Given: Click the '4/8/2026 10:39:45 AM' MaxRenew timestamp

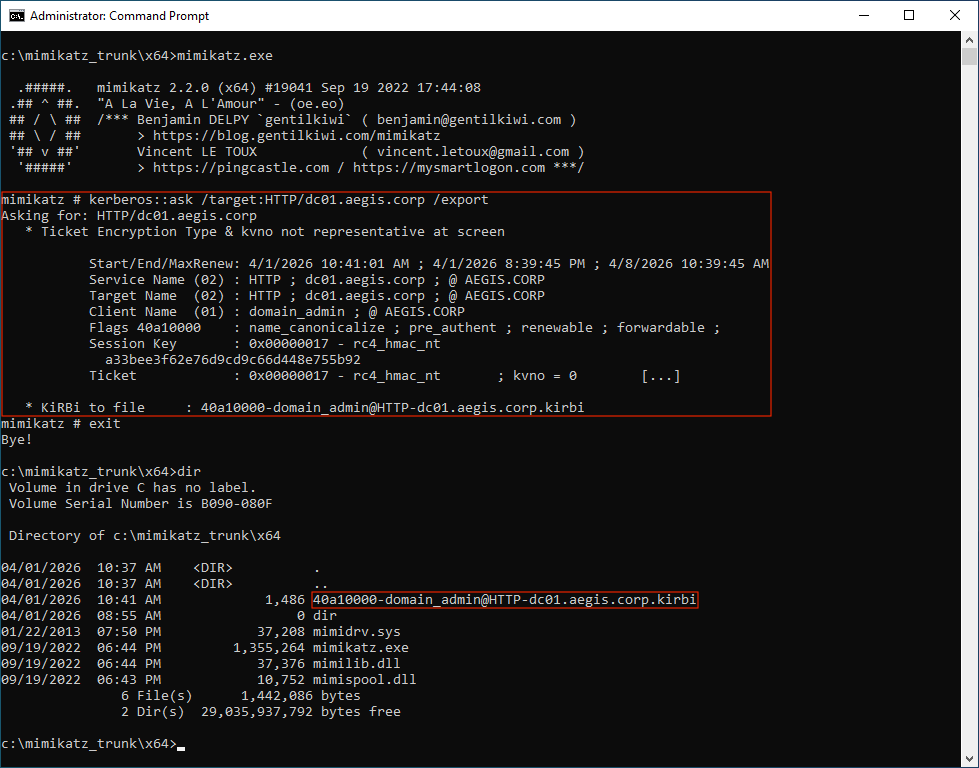Looking at the screenshot, I should coord(689,263).
